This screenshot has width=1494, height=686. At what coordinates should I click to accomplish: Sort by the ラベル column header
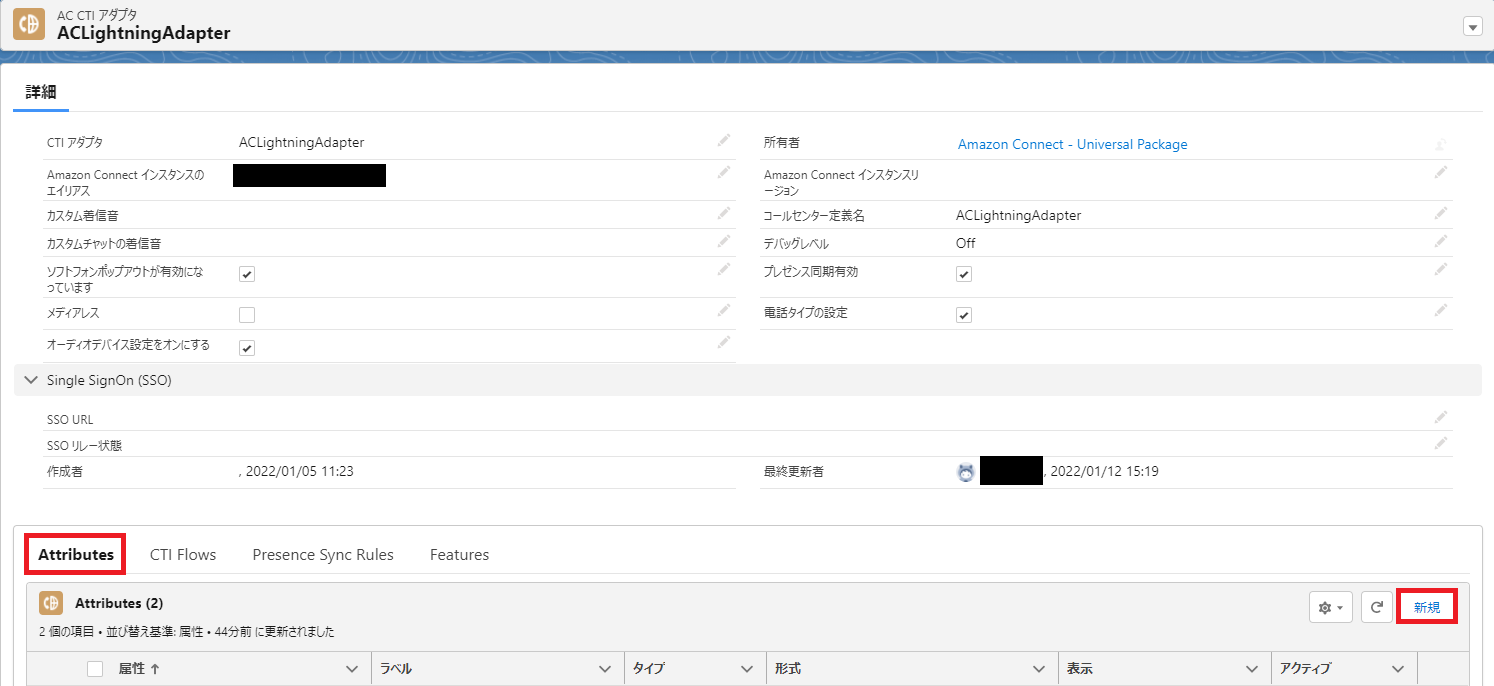396,669
